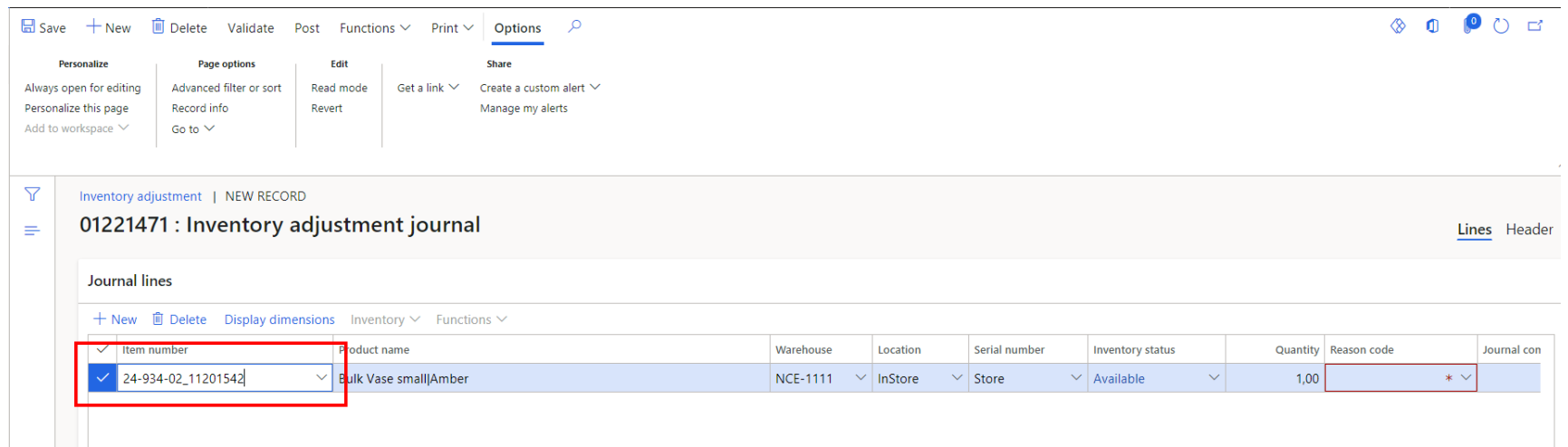Uncheck the selected journal line row checkbox
The width and height of the screenshot is (1568, 447).
click(102, 378)
